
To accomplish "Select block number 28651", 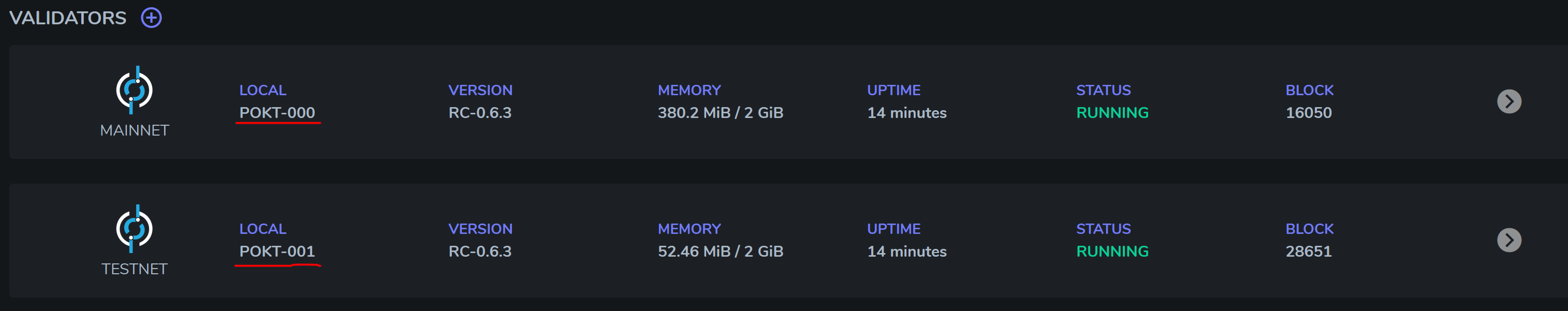I will [1309, 251].
